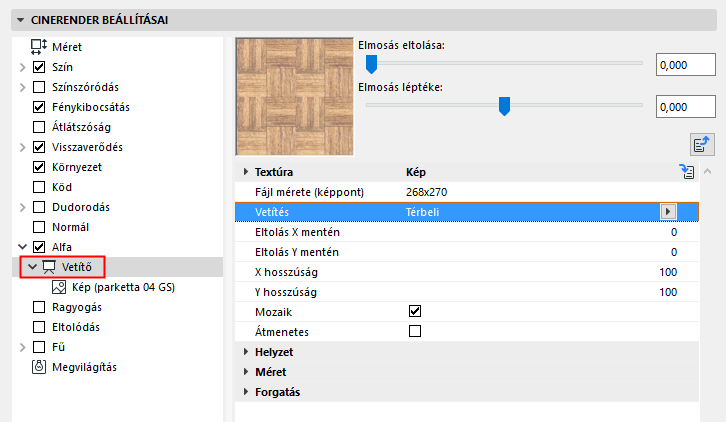Image resolution: width=726 pixels, height=422 pixels.
Task: Click the export settings icon below sliders
Action: (702, 145)
